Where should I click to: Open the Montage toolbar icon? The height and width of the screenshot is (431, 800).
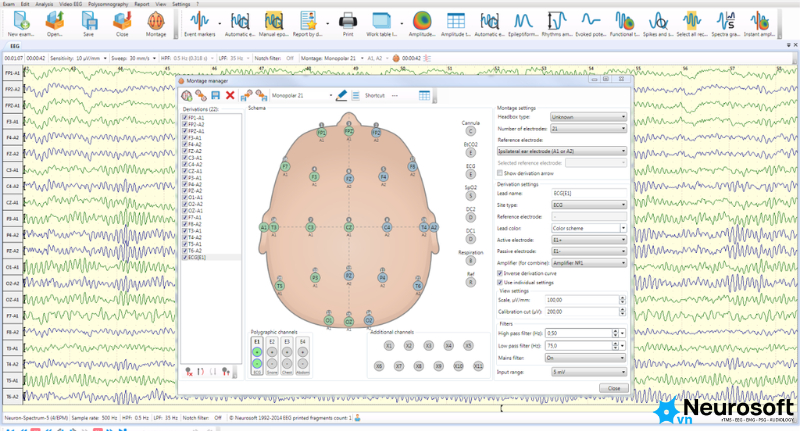click(x=156, y=23)
